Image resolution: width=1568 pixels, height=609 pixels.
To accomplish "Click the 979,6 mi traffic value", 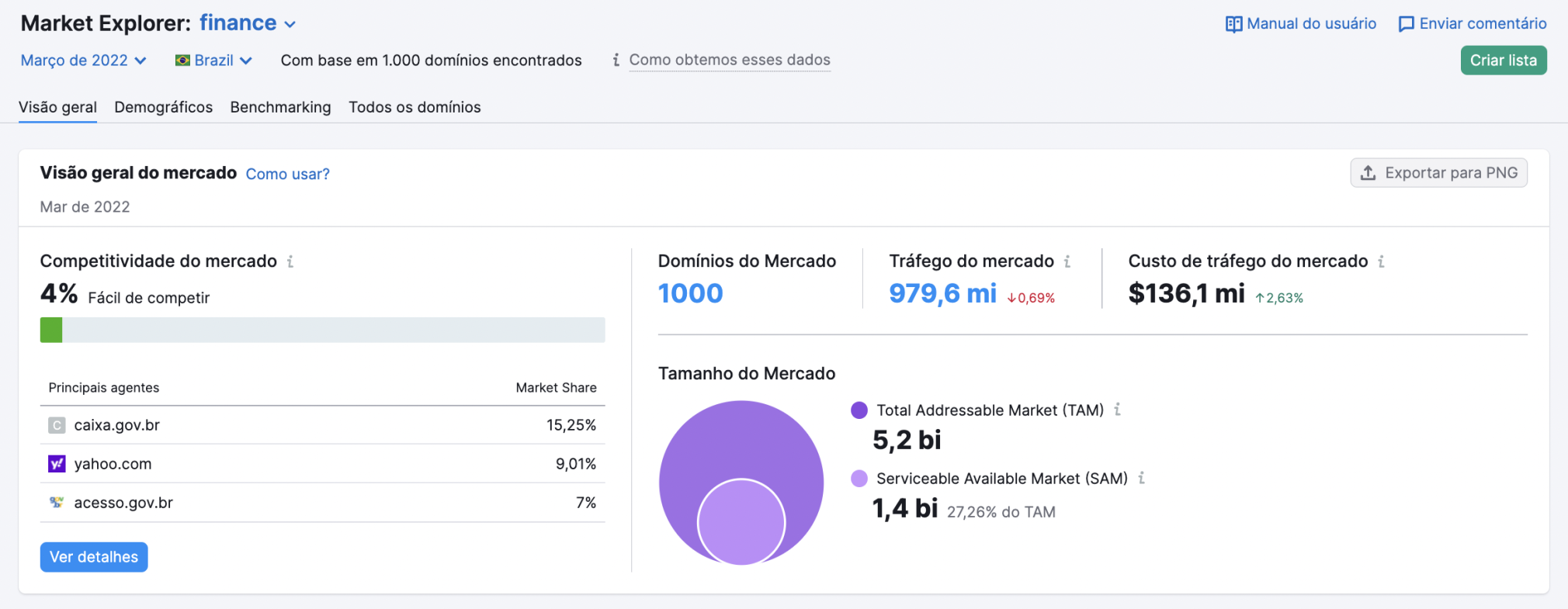I will 943,293.
